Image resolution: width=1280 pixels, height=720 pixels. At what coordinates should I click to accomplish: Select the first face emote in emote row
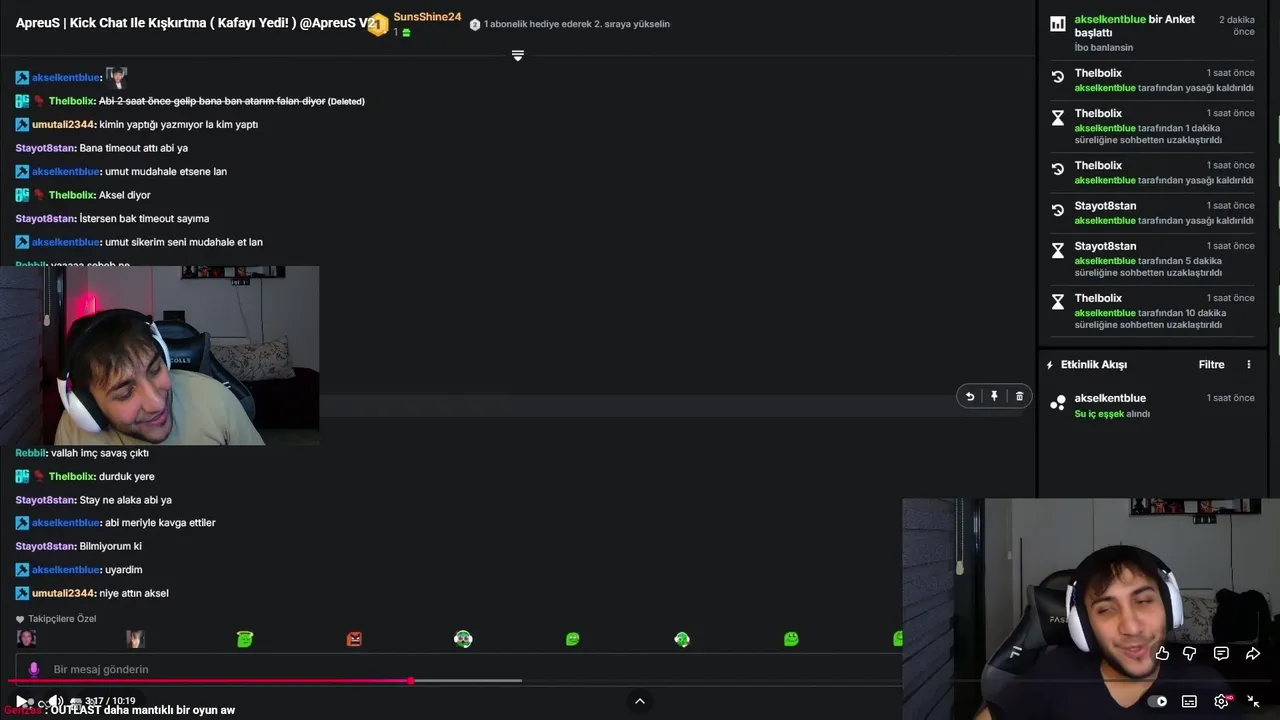coord(26,638)
